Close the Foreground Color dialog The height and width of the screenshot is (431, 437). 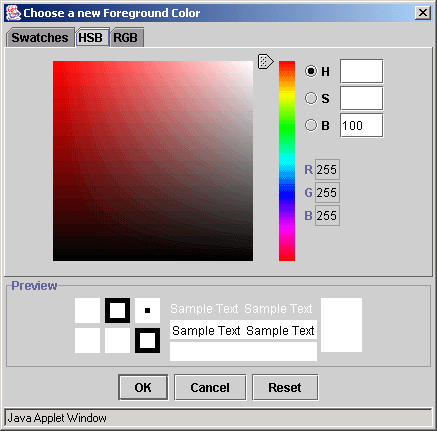(x=423, y=13)
